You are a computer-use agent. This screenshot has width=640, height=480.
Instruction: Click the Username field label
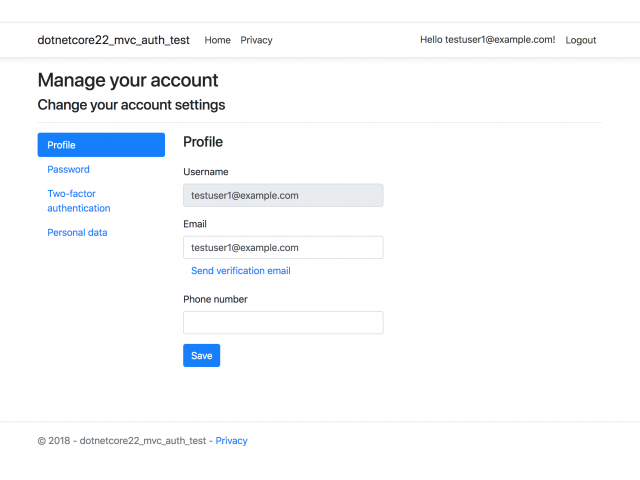pyautogui.click(x=206, y=172)
